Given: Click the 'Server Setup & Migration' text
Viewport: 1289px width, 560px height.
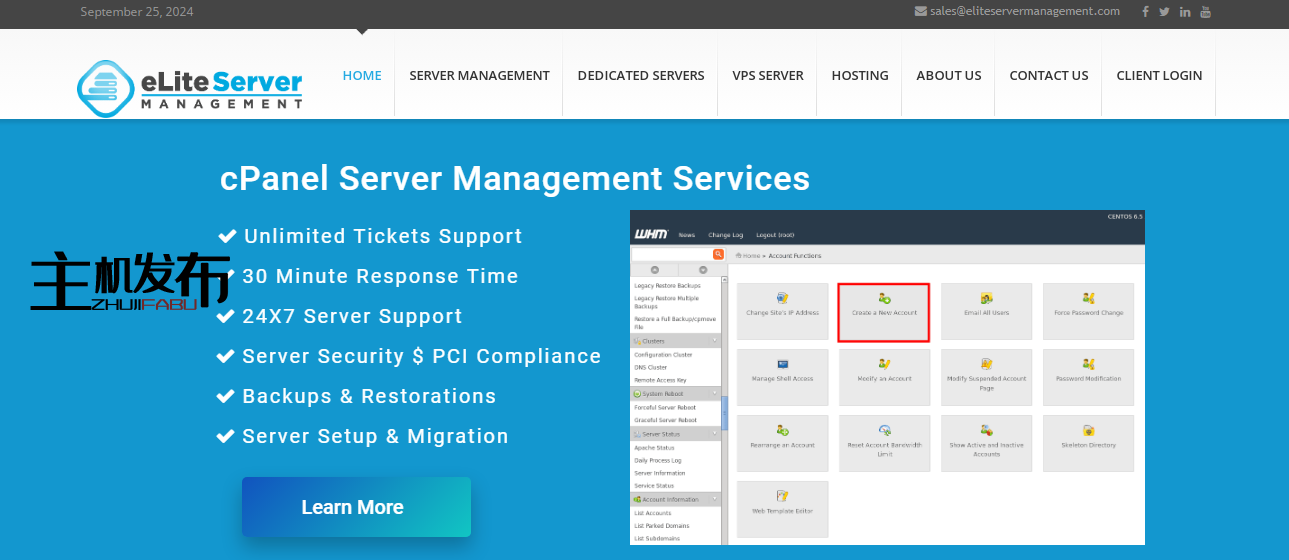Looking at the screenshot, I should click(375, 437).
